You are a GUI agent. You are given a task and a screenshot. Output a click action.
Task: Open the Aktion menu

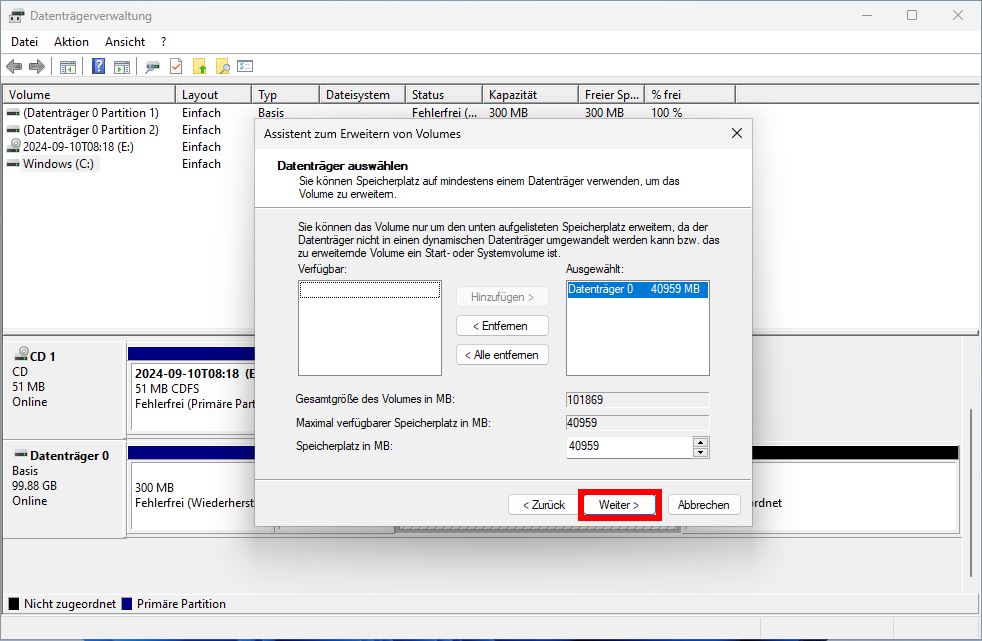point(71,42)
